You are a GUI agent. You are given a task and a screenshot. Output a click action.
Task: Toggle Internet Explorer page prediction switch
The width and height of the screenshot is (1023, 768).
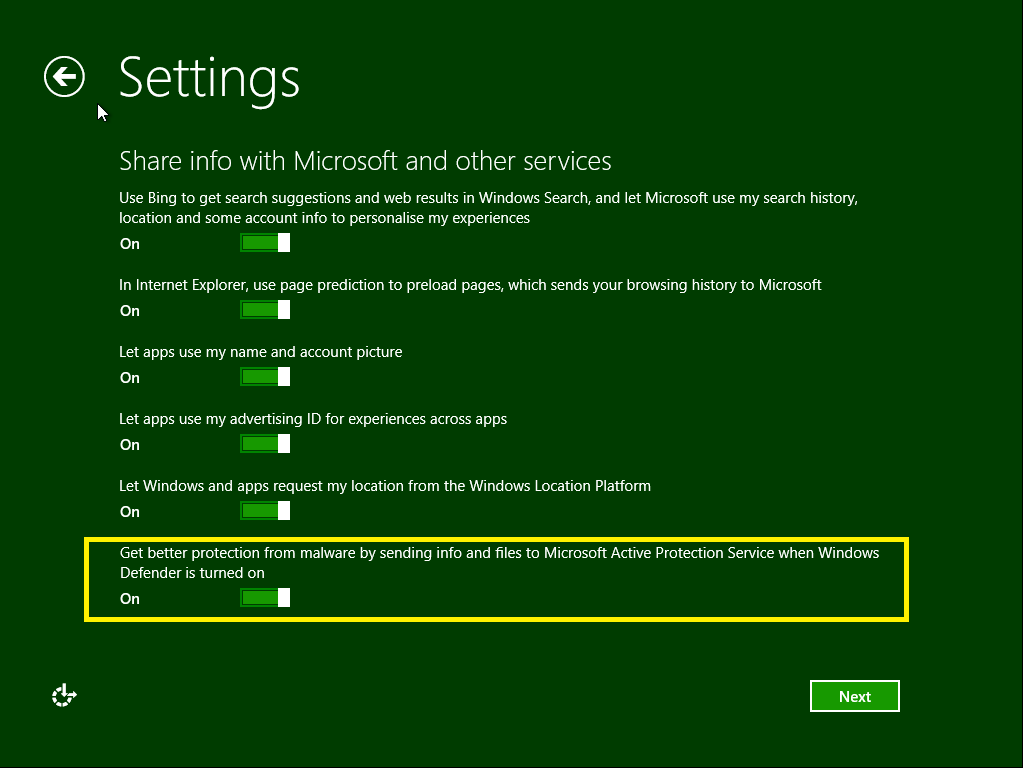click(265, 310)
